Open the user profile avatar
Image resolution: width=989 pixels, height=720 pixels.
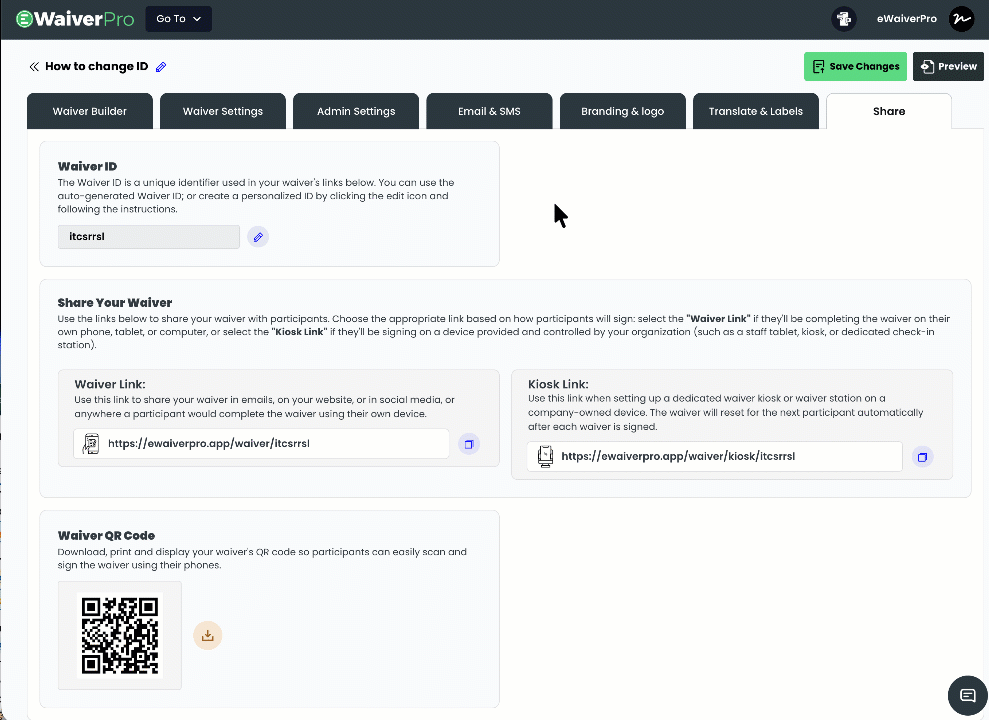pyautogui.click(x=961, y=19)
